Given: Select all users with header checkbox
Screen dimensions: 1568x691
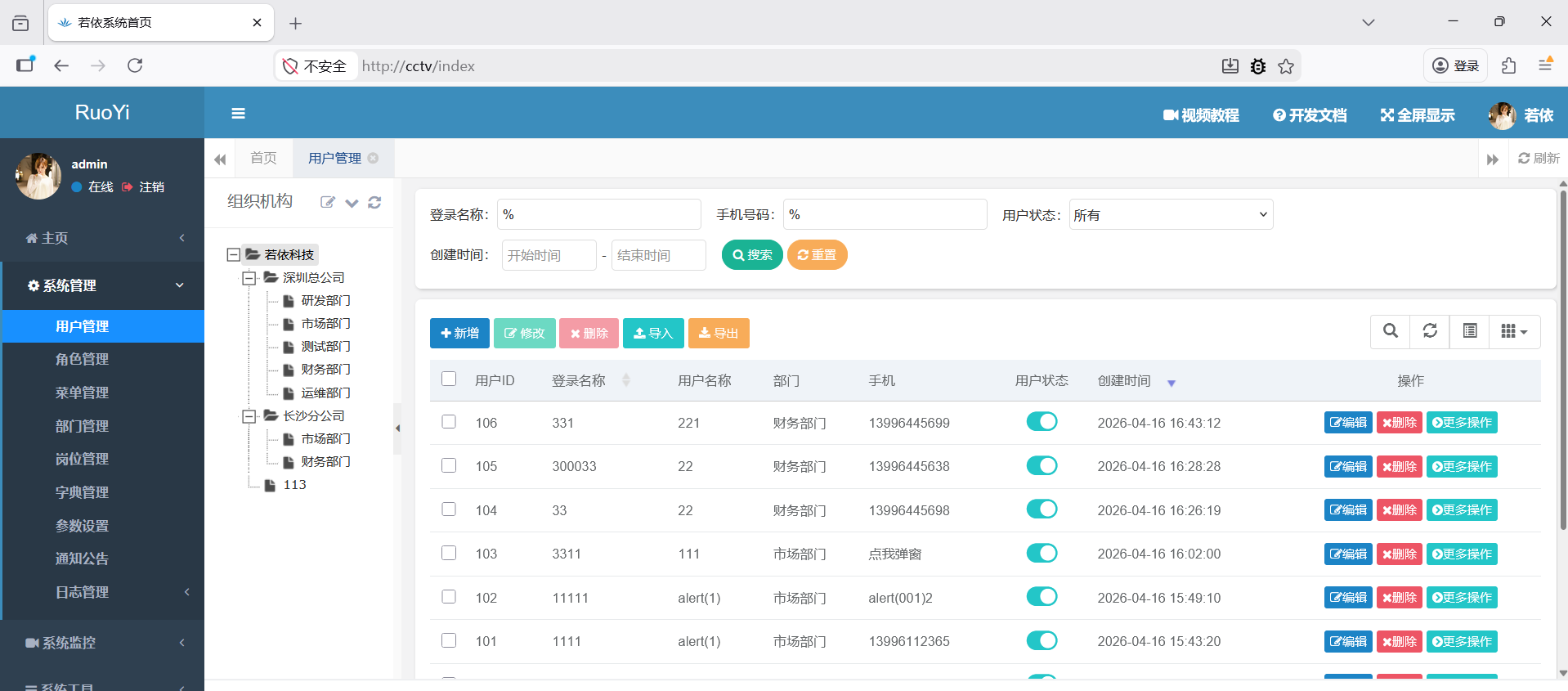Looking at the screenshot, I should tap(449, 379).
